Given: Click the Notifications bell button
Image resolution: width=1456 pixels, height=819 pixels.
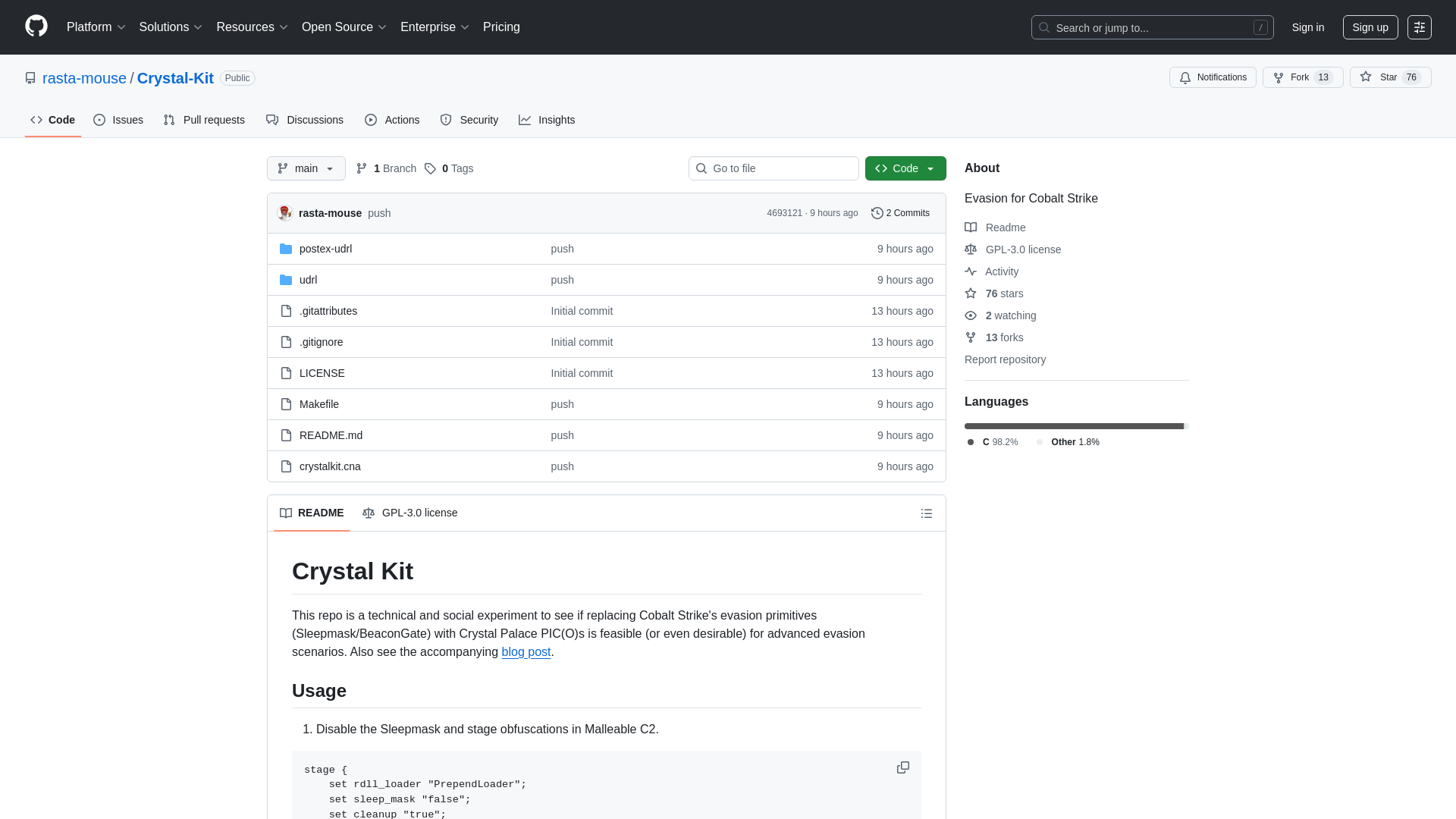Looking at the screenshot, I should 1212,77.
